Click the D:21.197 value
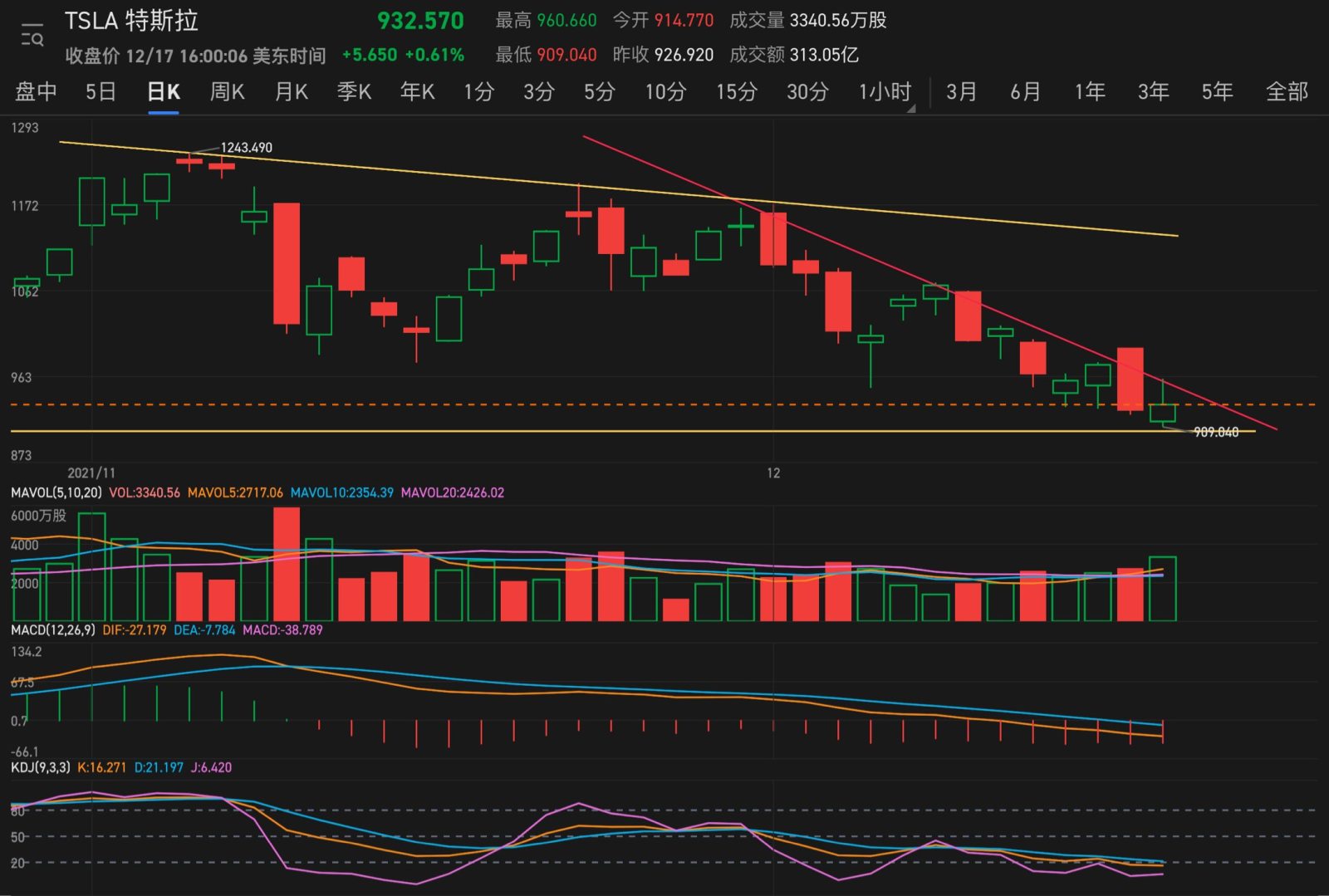The height and width of the screenshot is (896, 1329). click(x=159, y=767)
